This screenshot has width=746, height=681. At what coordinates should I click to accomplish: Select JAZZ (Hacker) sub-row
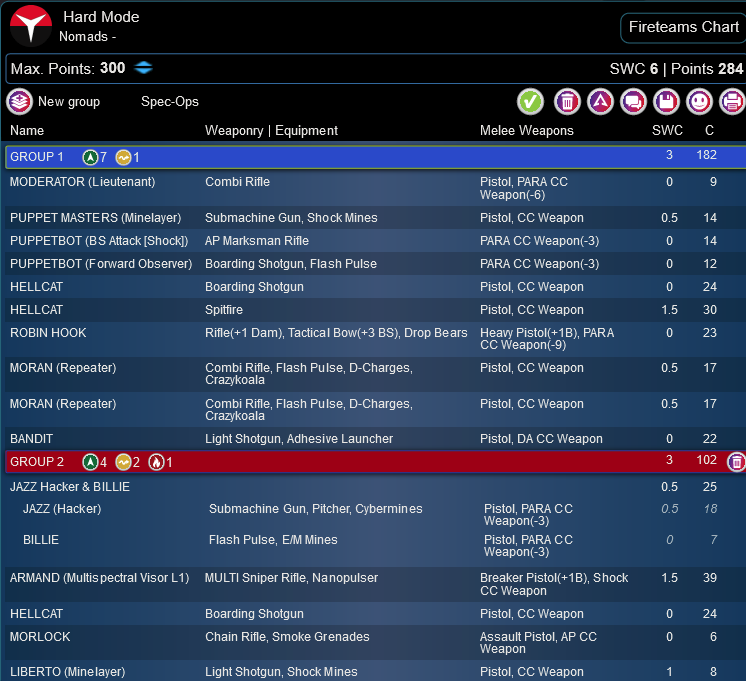tap(375, 514)
